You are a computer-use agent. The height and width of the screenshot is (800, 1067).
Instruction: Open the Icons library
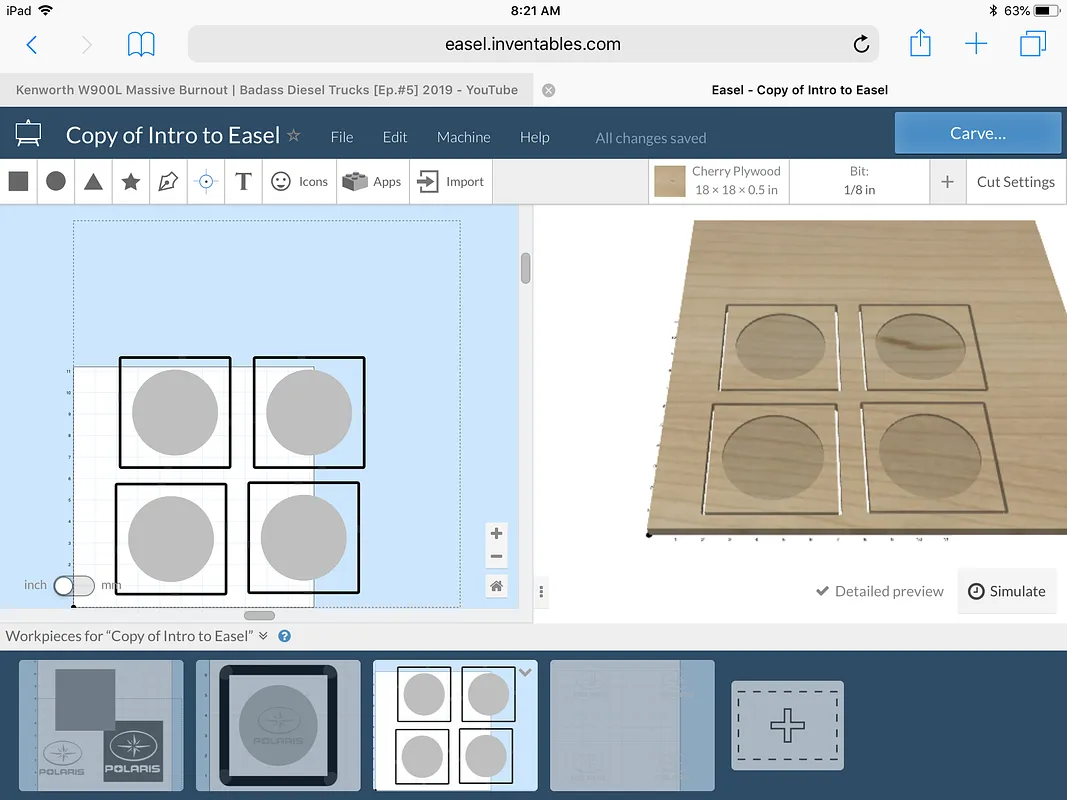(x=300, y=181)
